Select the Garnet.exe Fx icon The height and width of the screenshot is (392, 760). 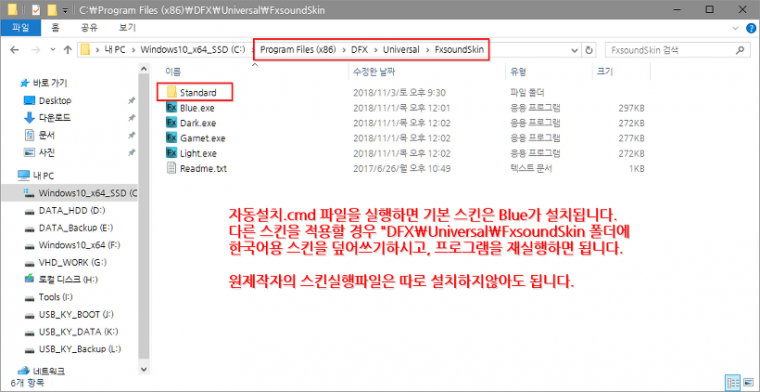pyautogui.click(x=172, y=138)
